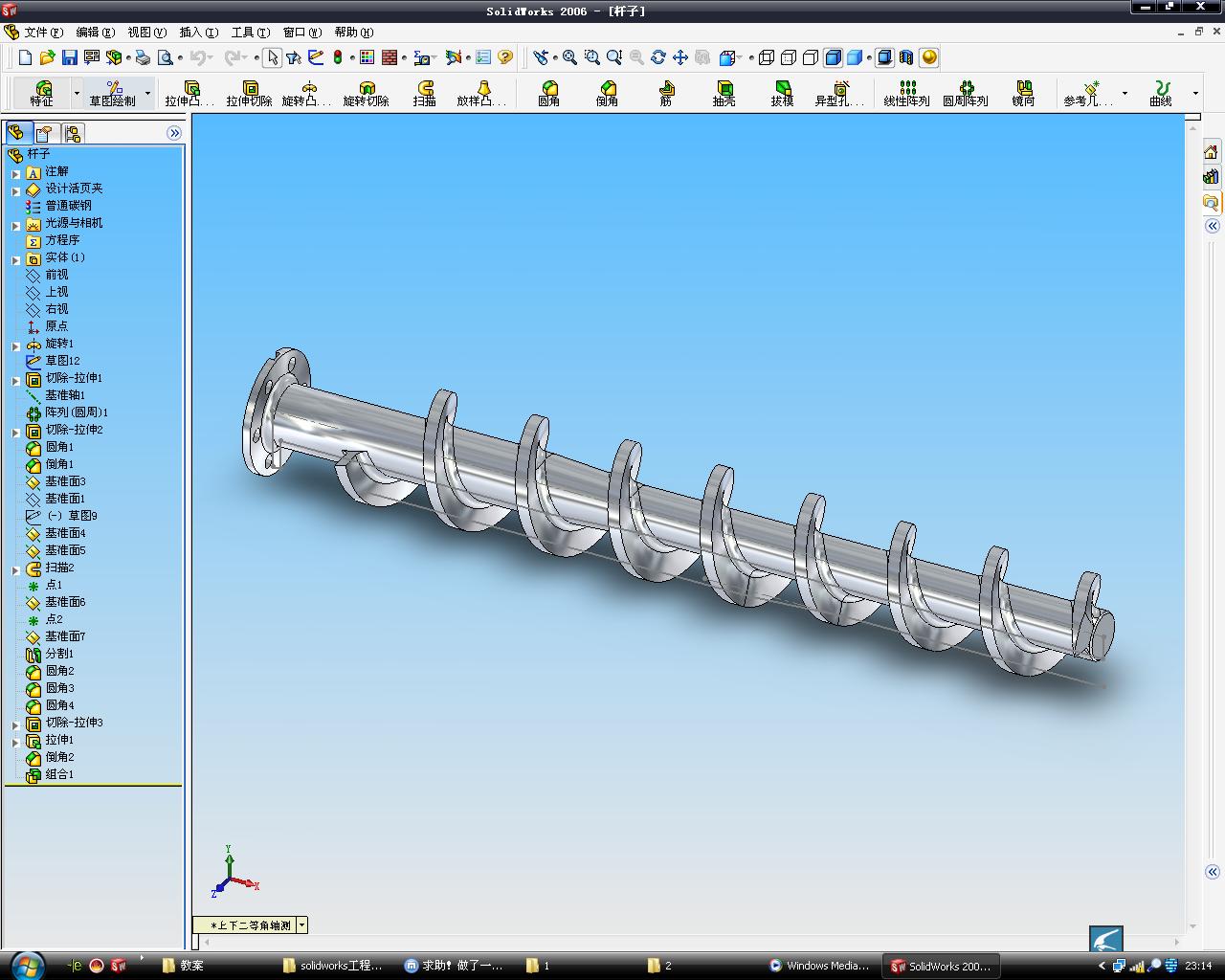The image size is (1225, 980).
Task: Click the Fillet (圆角) tool in toolbar
Action: pos(549,93)
